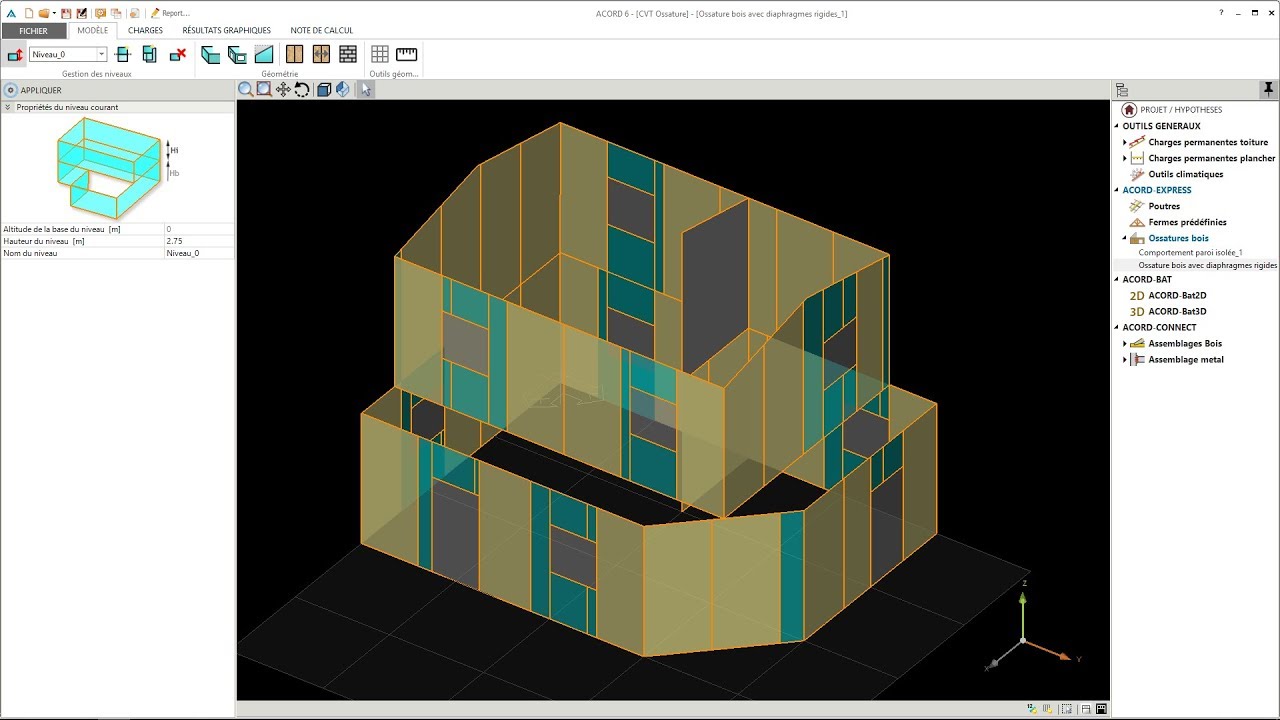
Task: Click the tree view icon in right panel
Action: click(x=1122, y=90)
